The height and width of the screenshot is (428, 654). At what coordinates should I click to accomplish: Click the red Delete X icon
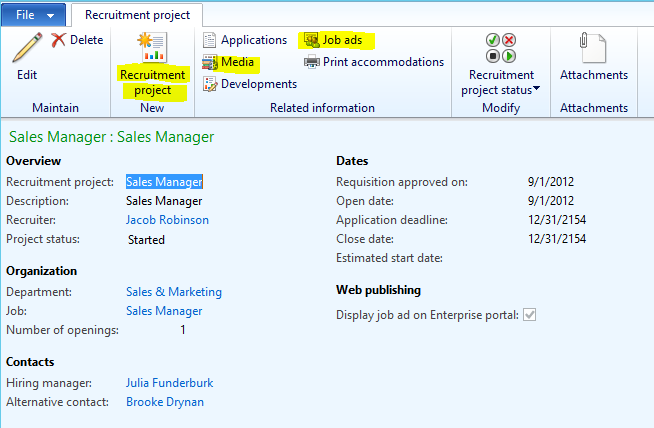tap(59, 40)
